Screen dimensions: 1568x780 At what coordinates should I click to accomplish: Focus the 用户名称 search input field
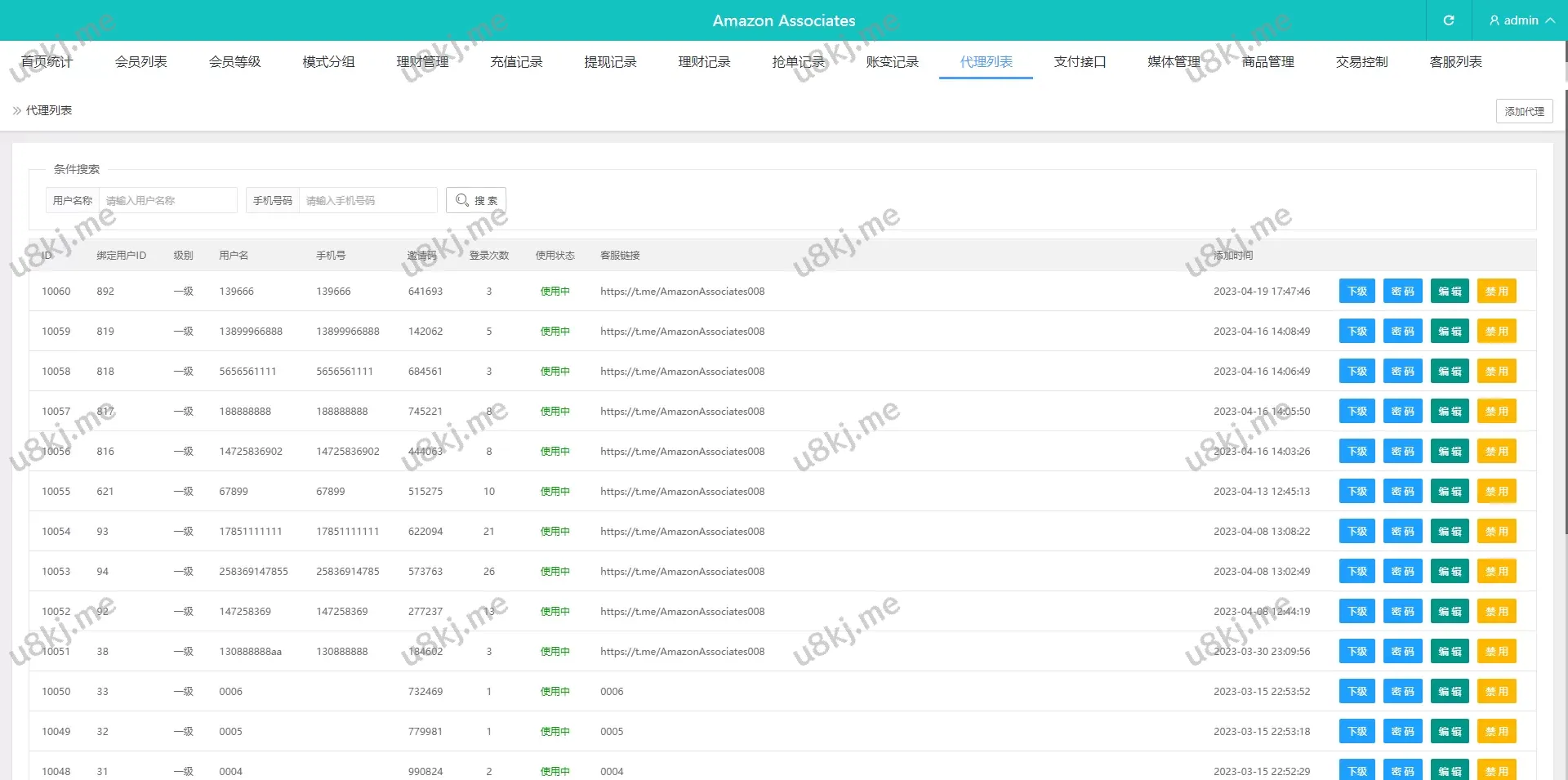pos(167,200)
